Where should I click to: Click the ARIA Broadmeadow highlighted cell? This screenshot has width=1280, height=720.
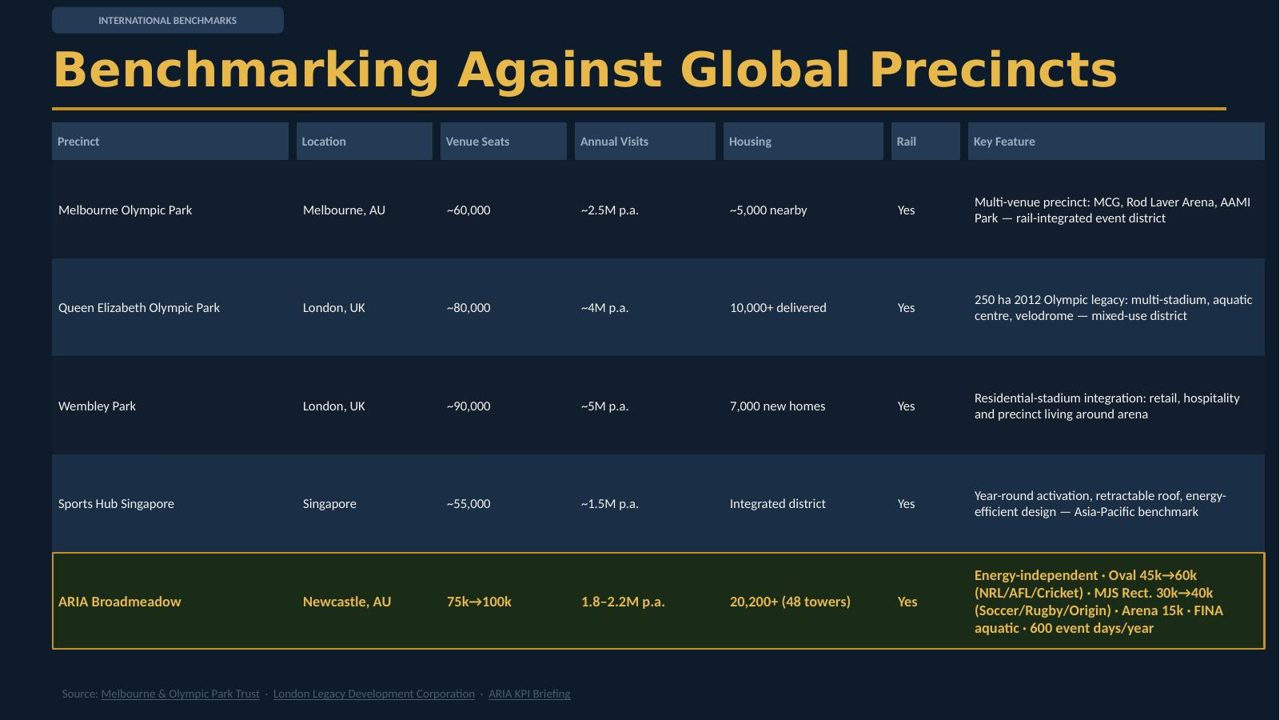(x=120, y=602)
